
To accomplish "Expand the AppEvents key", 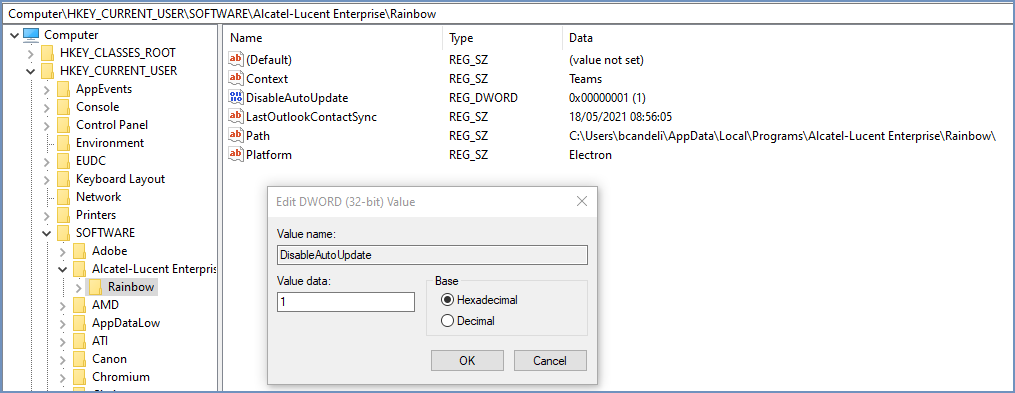I will click(x=47, y=89).
